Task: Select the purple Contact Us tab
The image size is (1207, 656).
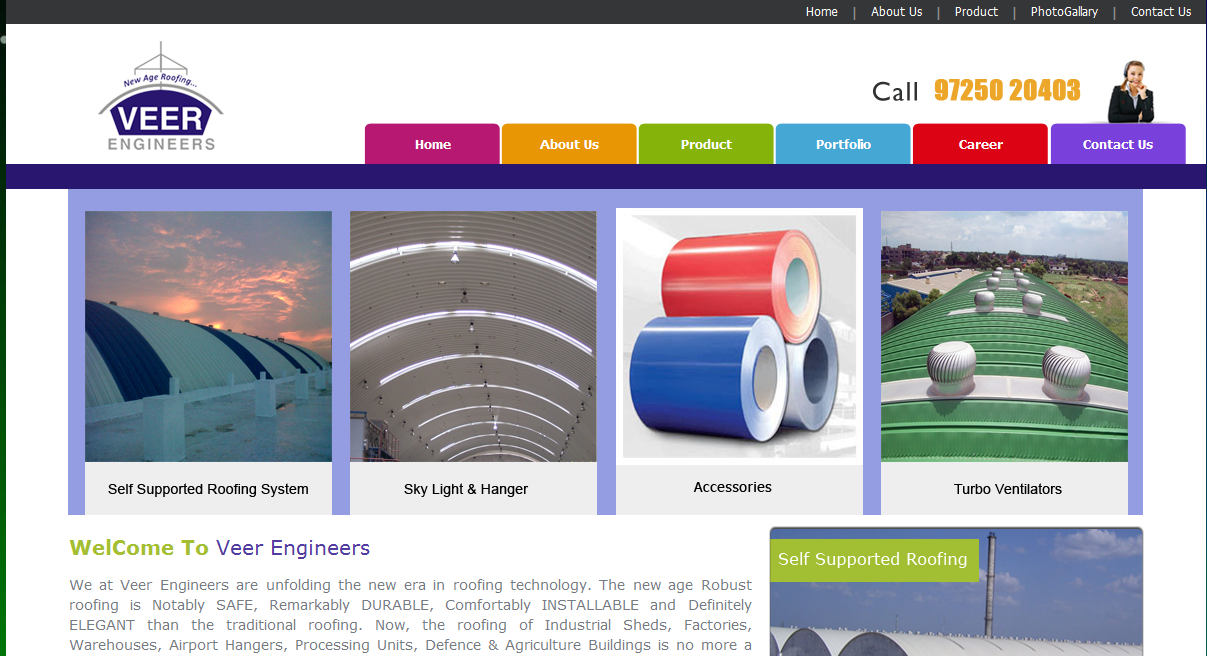Action: pyautogui.click(x=1118, y=144)
